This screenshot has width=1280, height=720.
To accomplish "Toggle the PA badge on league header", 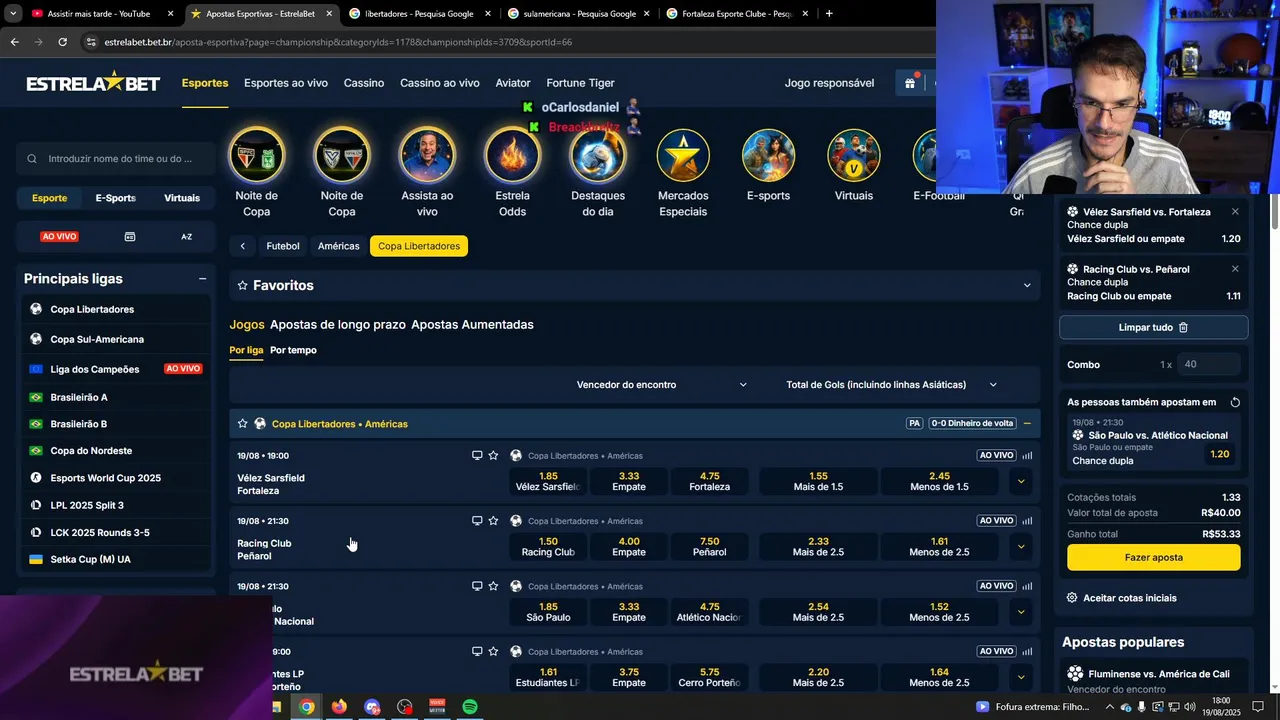I will click(x=914, y=424).
